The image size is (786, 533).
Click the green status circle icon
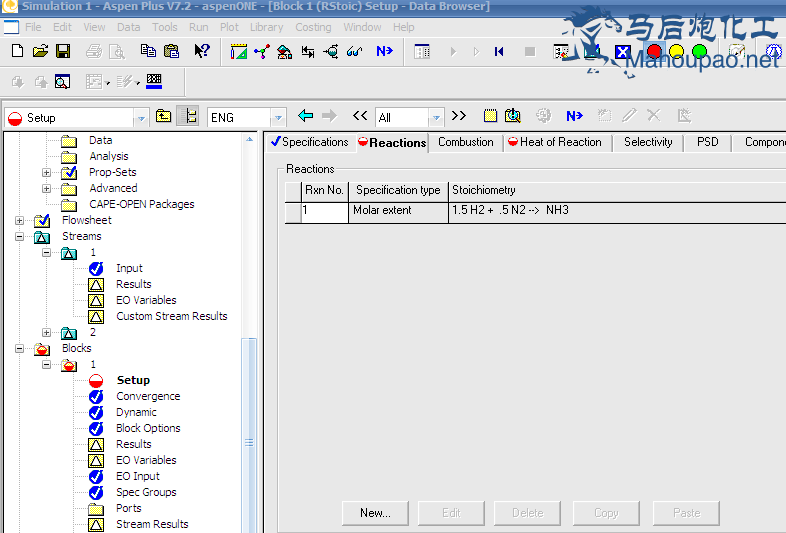coord(699,51)
